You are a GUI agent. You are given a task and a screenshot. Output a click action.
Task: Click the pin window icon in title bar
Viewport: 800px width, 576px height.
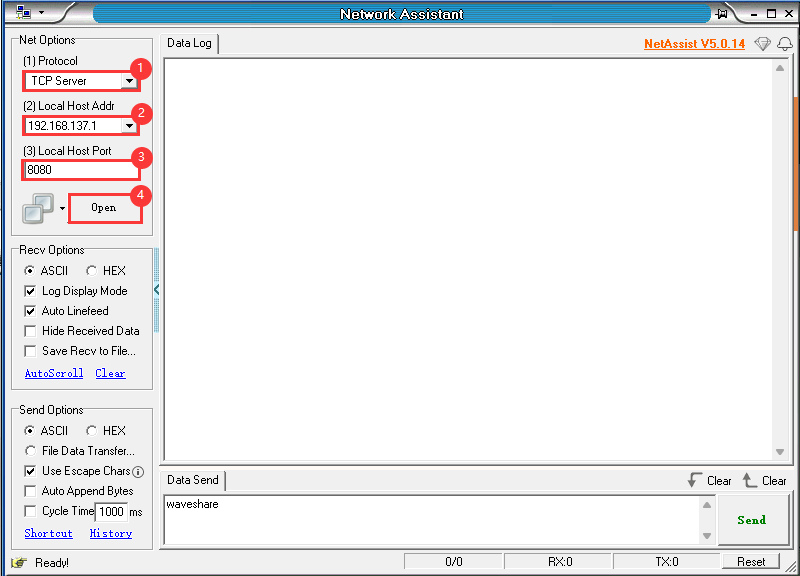722,14
